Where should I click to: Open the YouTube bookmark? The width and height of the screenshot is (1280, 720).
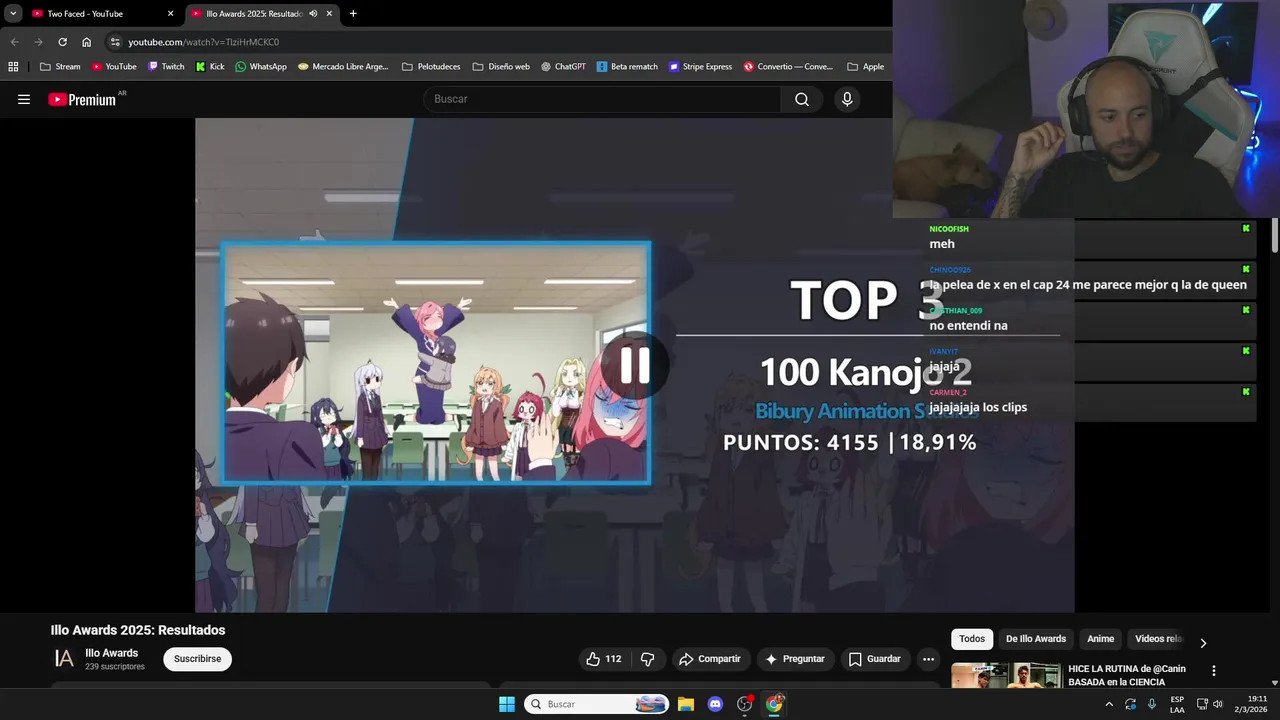point(114,67)
